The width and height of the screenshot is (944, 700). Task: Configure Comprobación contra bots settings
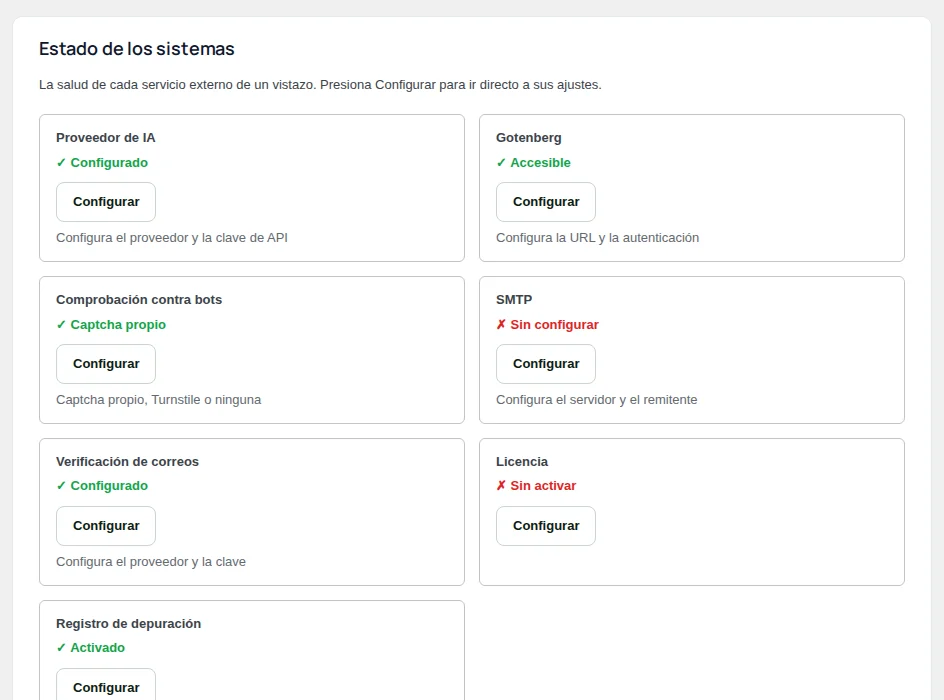point(106,364)
